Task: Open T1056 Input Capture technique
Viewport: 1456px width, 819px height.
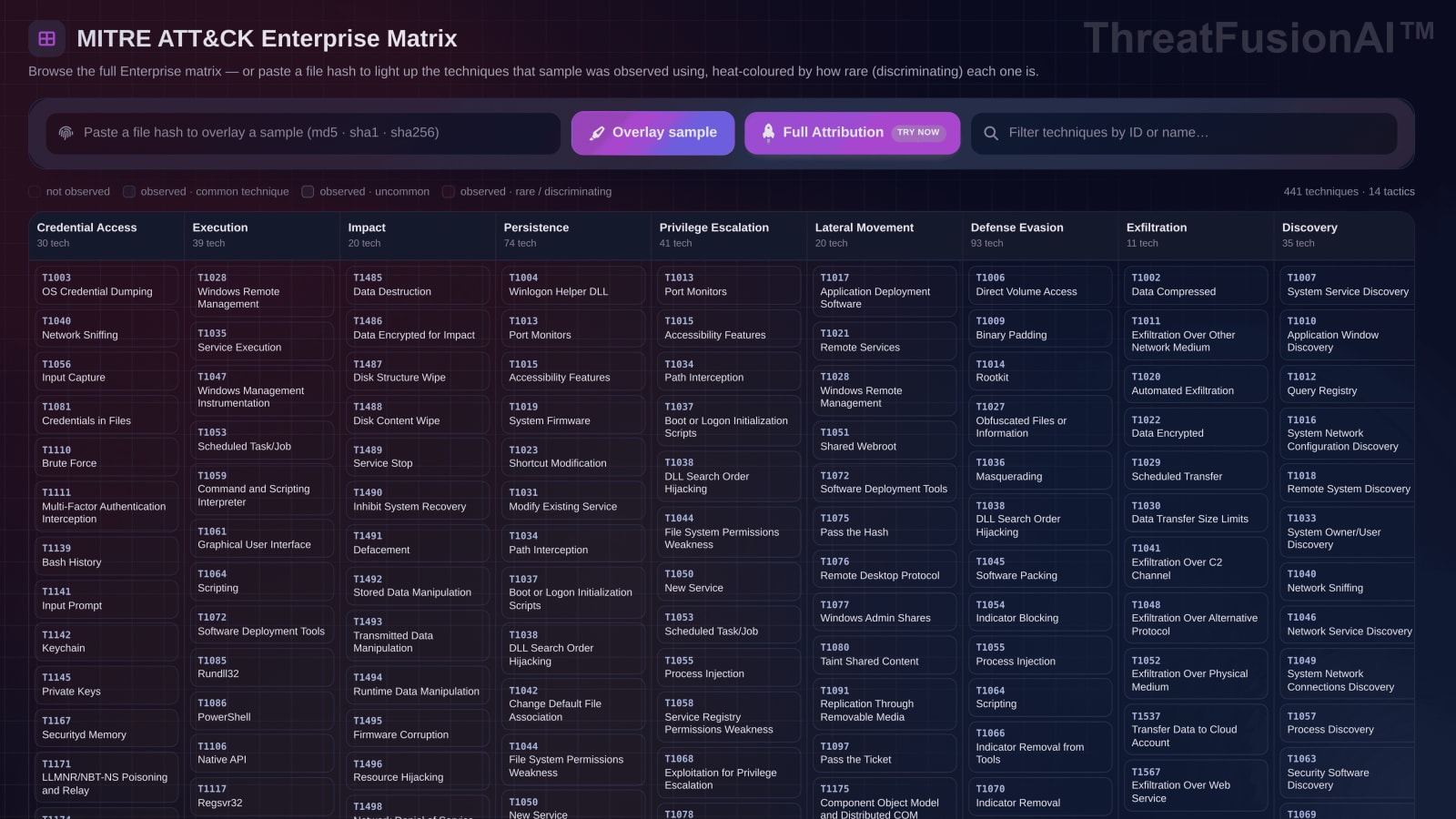Action: [106, 371]
